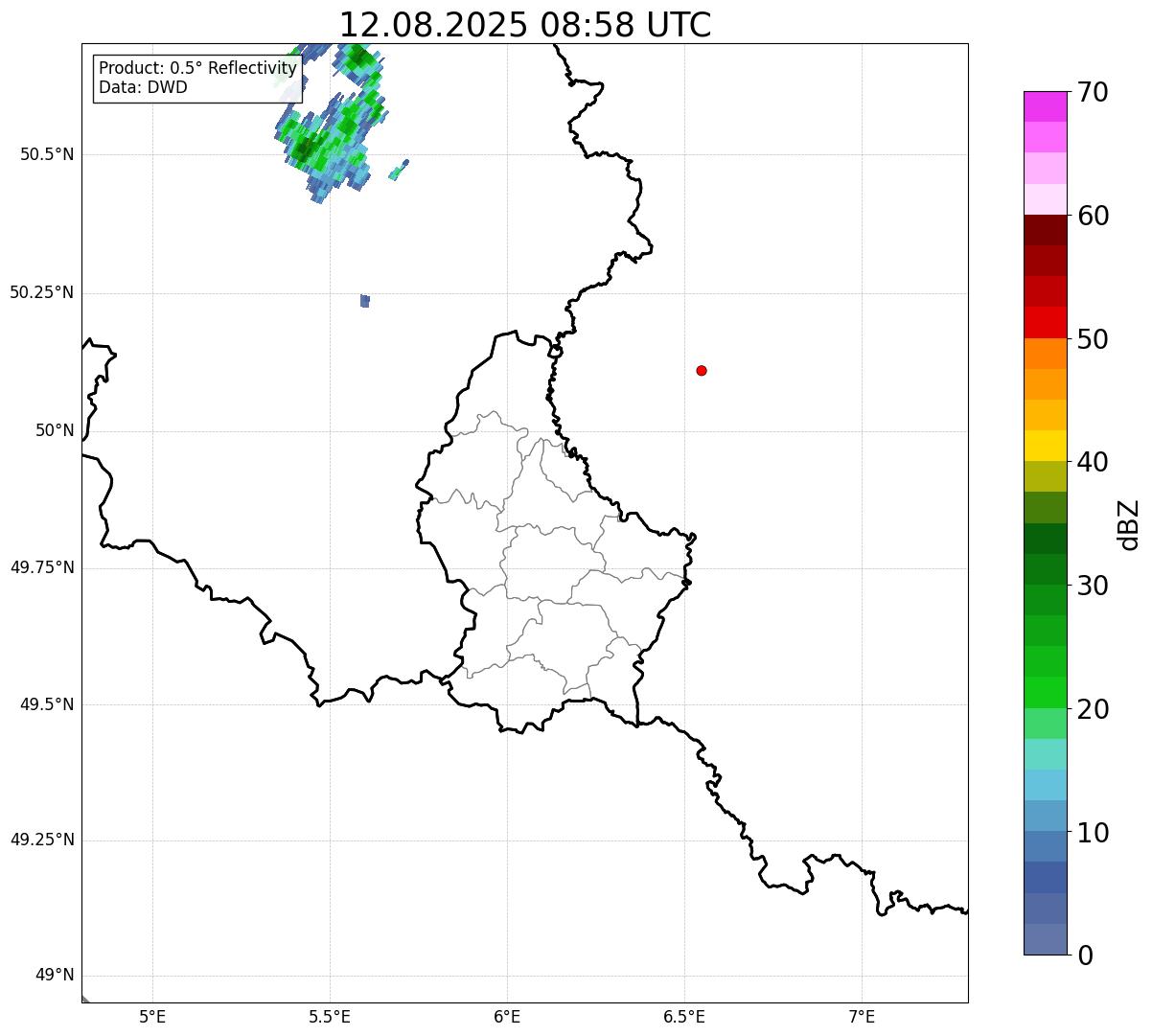Screen dimensions: 1152x1036
Task: Click the colorbar tick label 40
Action: pyautogui.click(x=1093, y=462)
